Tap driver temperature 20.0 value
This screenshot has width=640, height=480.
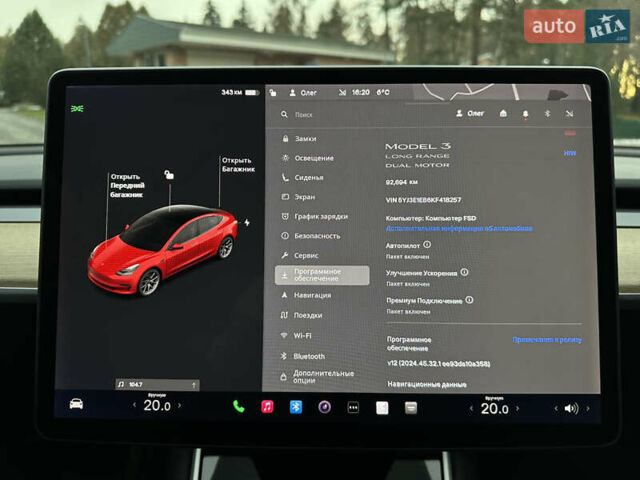pos(157,406)
